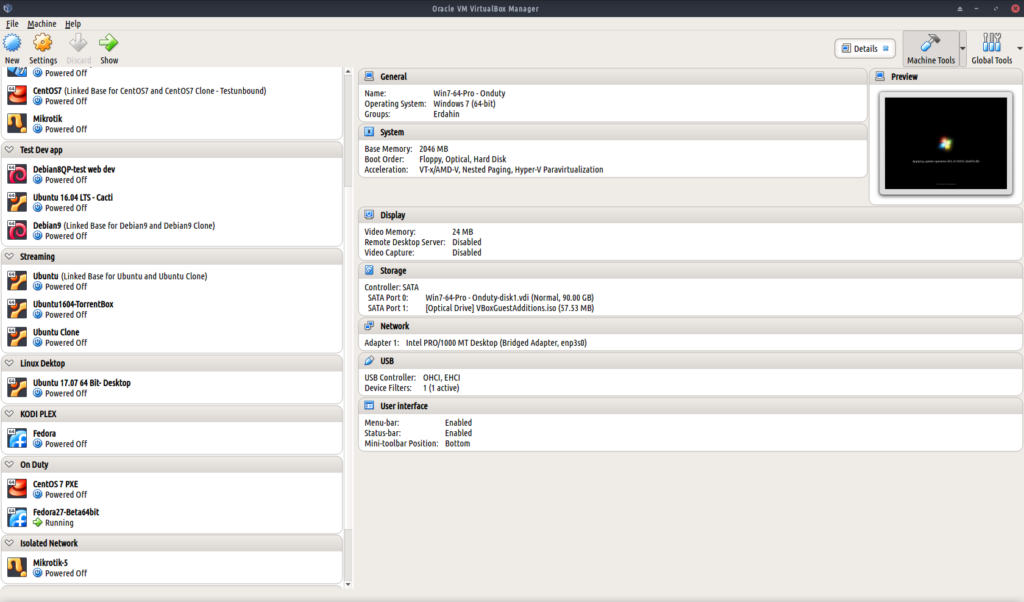Collapse the On Duty group

[9, 464]
